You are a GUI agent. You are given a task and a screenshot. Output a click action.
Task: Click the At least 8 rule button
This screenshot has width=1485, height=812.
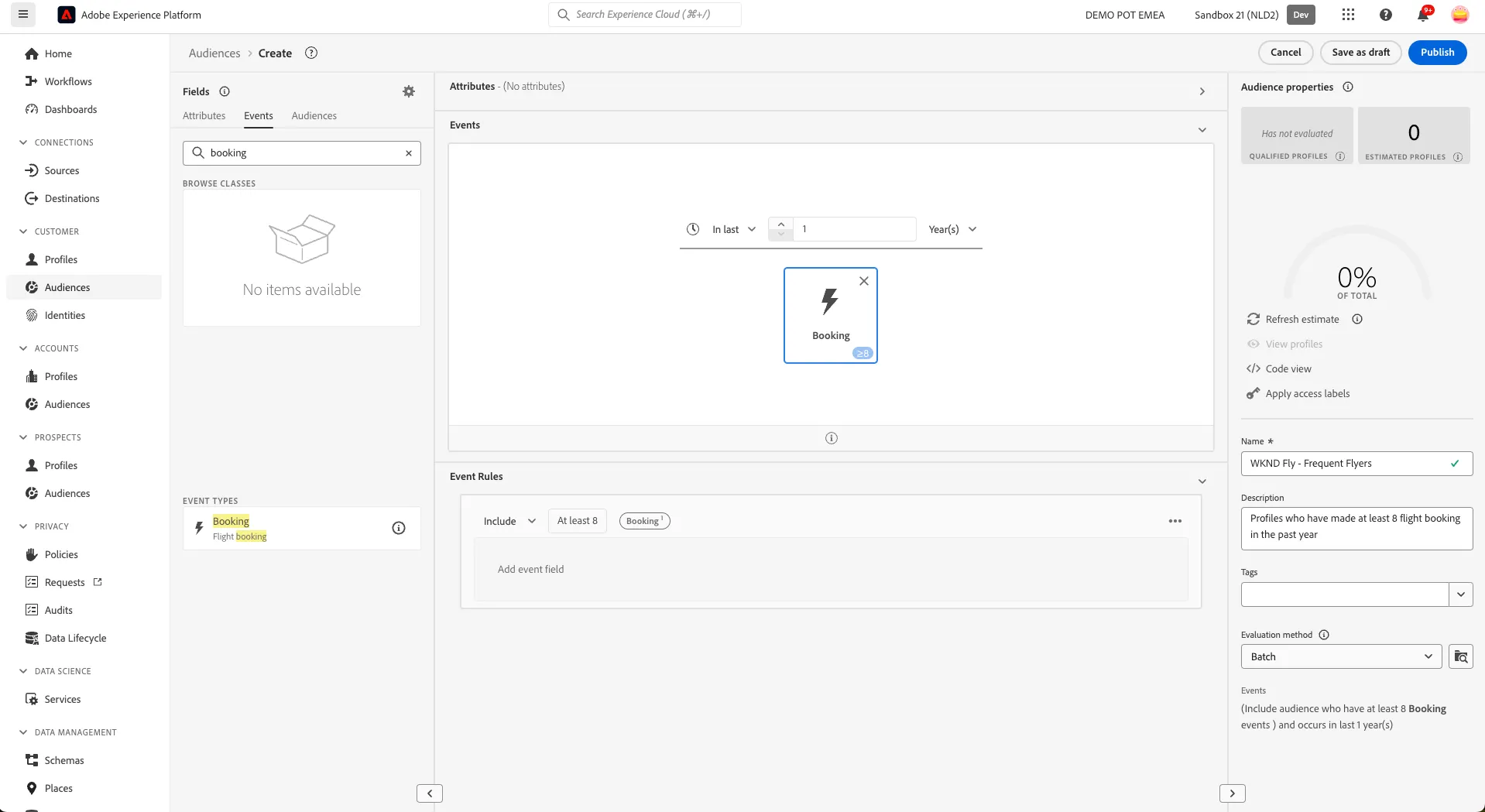pyautogui.click(x=578, y=521)
